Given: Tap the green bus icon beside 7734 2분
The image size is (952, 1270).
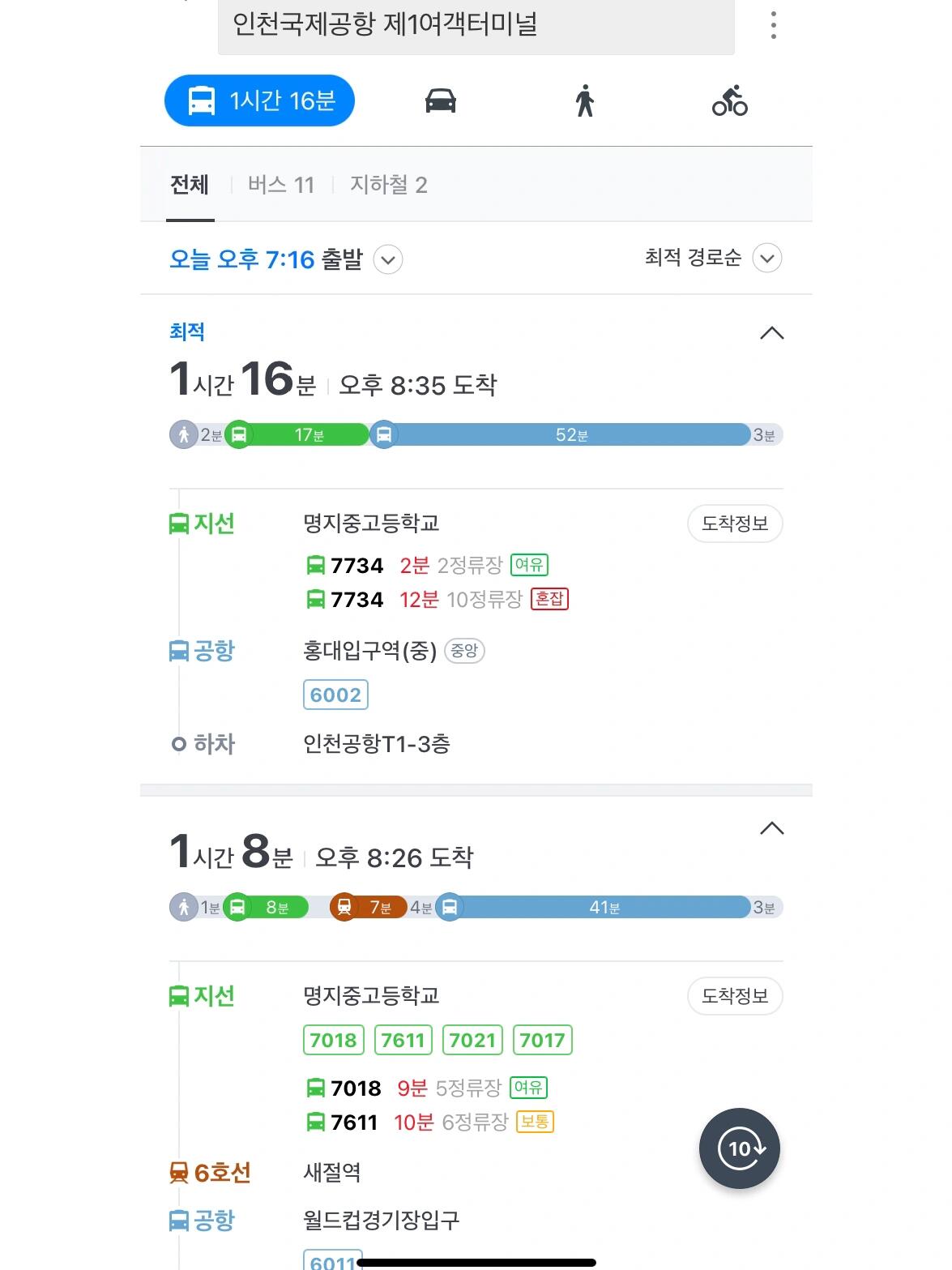Looking at the screenshot, I should 315,565.
